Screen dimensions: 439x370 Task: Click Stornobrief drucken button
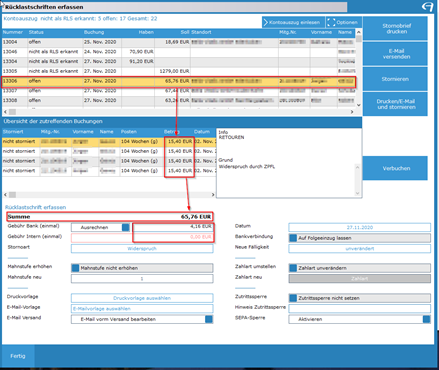(395, 29)
